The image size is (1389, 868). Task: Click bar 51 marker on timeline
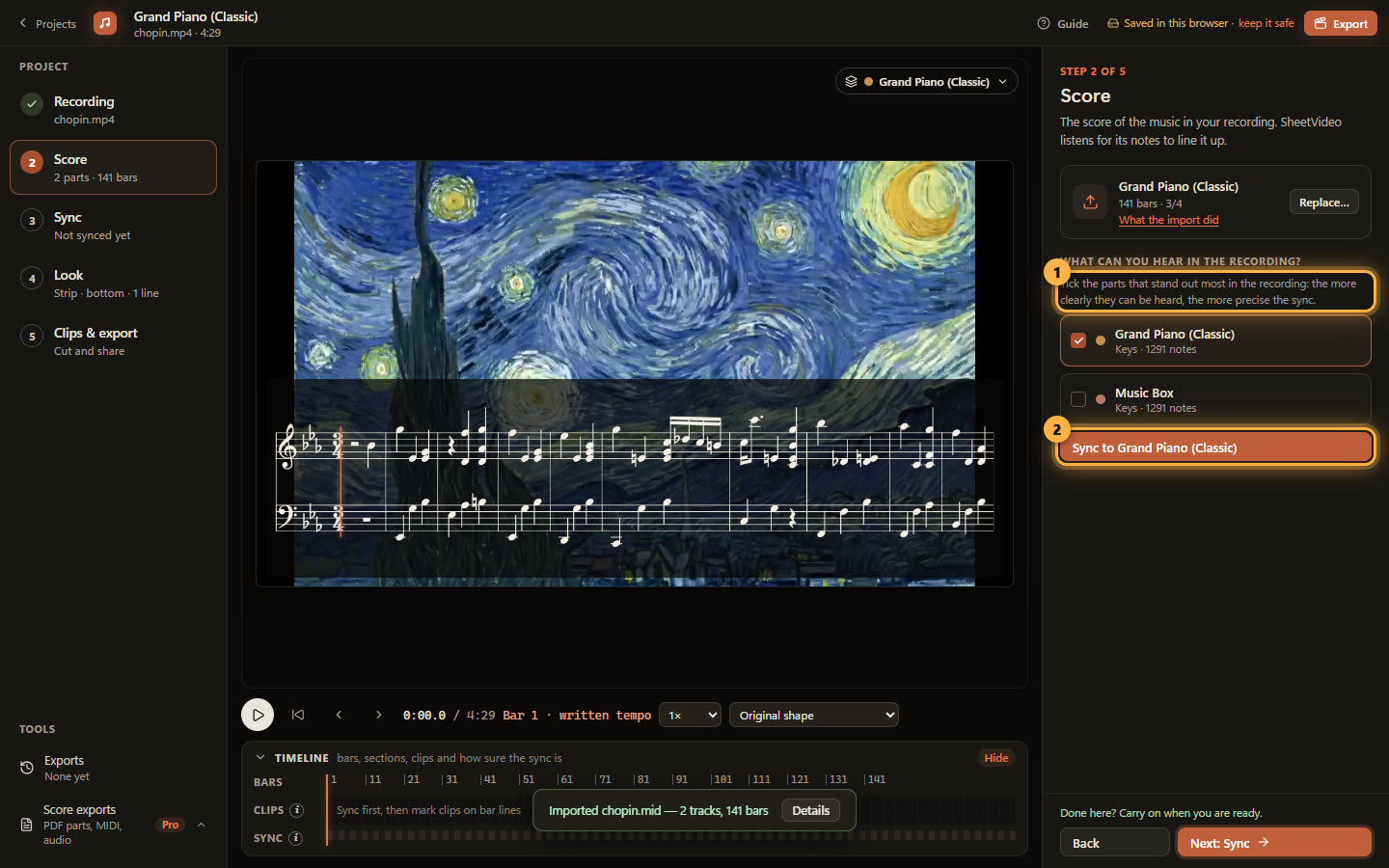click(x=527, y=779)
